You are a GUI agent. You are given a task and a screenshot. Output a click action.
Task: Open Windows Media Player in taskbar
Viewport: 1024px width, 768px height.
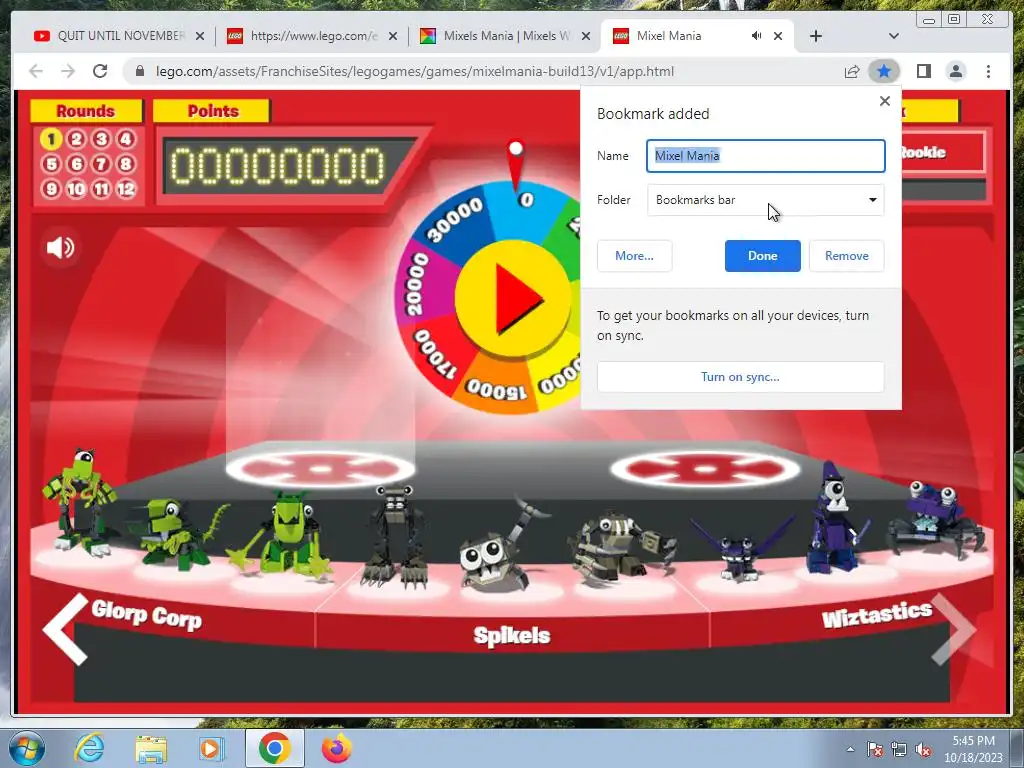click(210, 748)
